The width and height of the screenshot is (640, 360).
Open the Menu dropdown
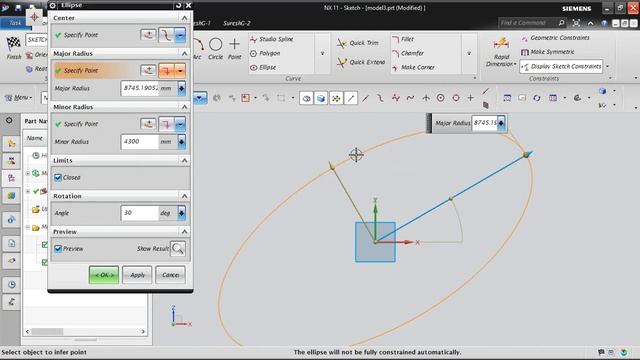tap(18, 98)
